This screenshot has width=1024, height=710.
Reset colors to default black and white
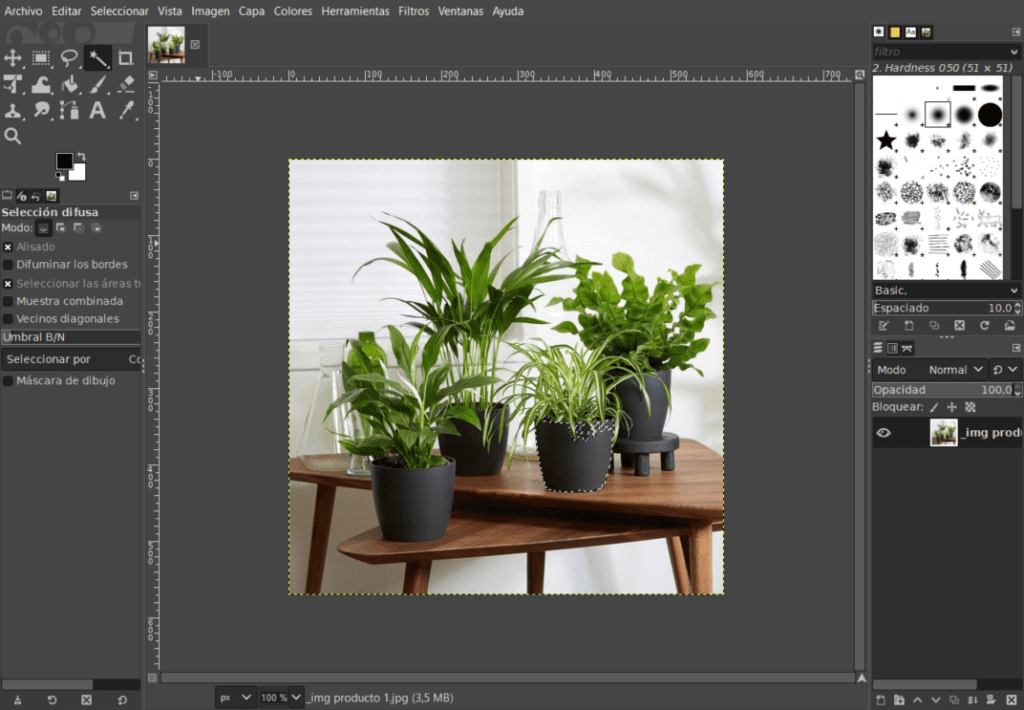[59, 176]
